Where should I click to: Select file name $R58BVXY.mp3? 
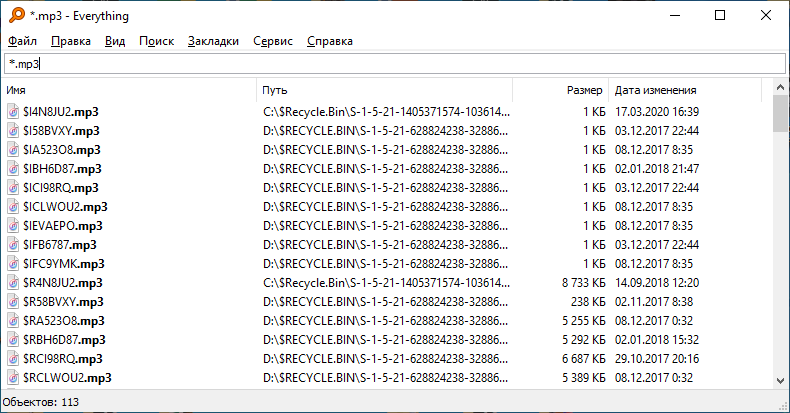coord(63,302)
